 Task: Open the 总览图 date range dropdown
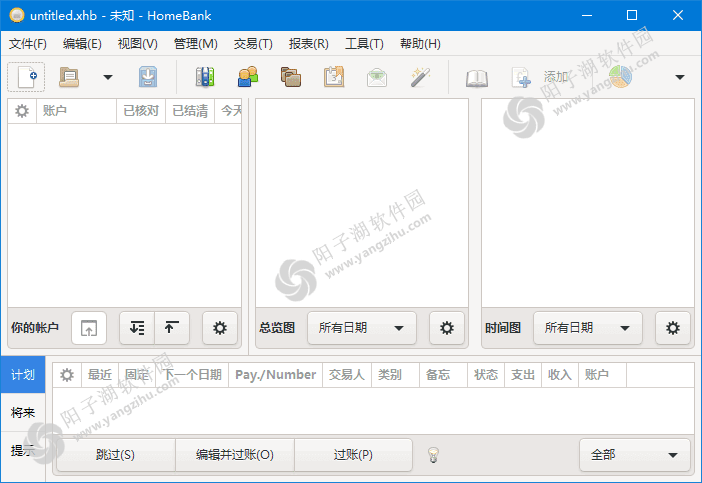click(362, 328)
